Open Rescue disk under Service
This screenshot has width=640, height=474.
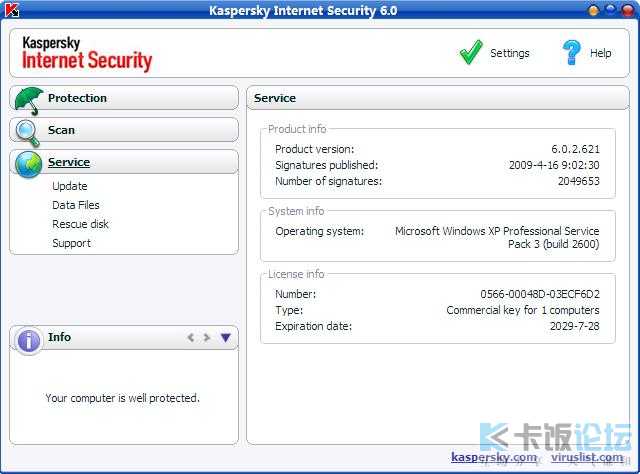tap(80, 224)
